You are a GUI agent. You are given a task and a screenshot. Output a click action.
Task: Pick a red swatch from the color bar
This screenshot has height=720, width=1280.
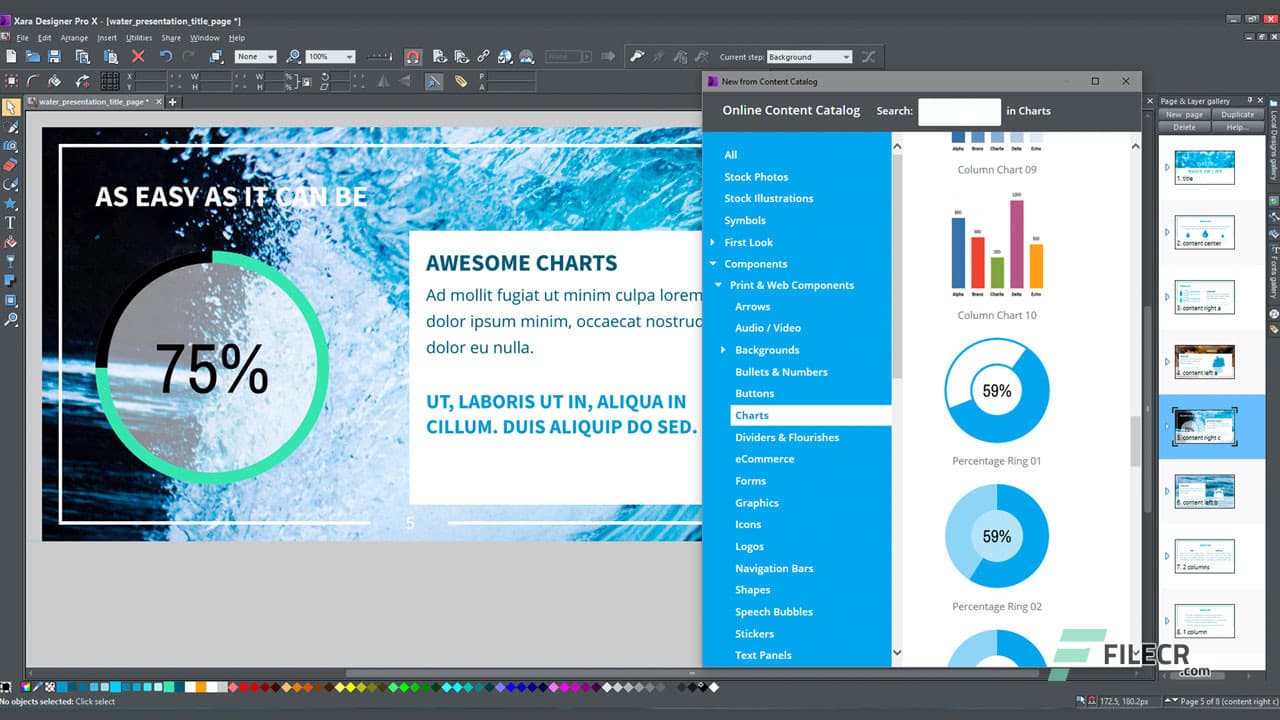point(244,687)
